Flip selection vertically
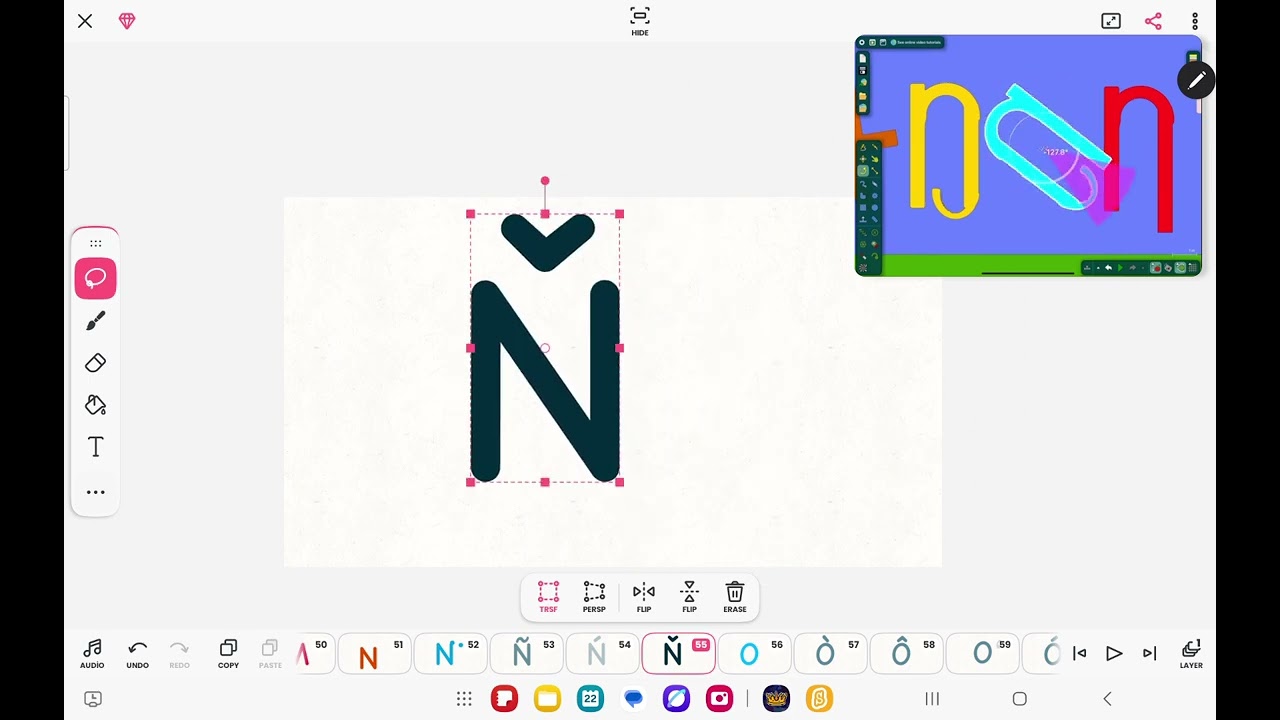 689,597
